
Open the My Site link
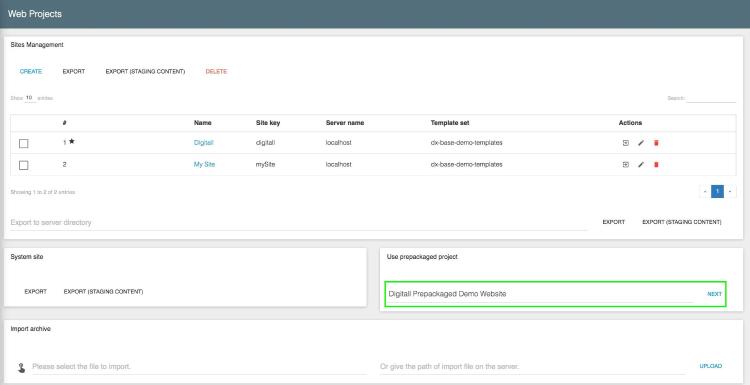[x=204, y=165]
